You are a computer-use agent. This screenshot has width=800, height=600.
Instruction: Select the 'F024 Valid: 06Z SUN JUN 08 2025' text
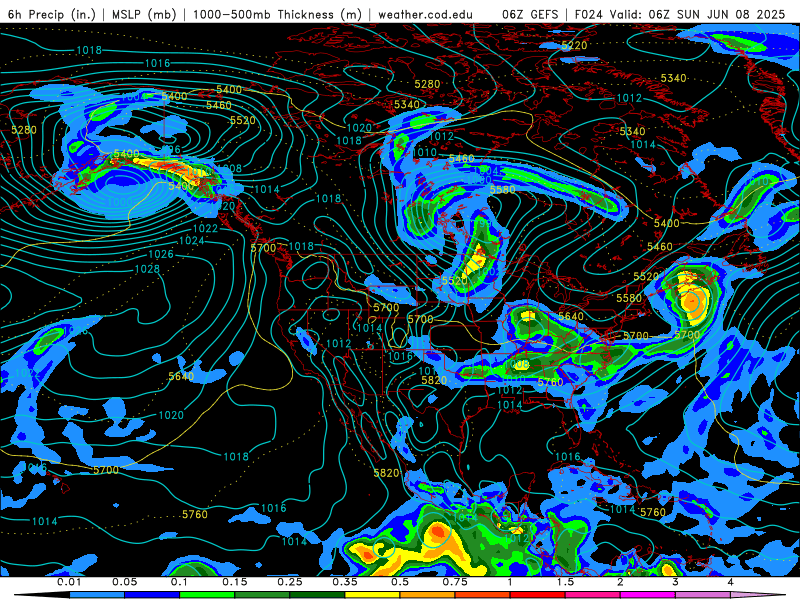coord(680,14)
